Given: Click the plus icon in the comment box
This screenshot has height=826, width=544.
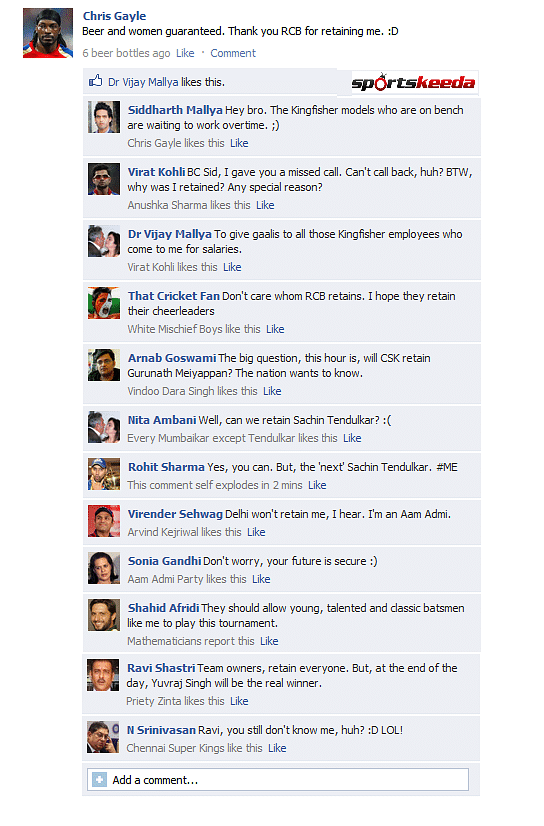Looking at the screenshot, I should point(99,780).
